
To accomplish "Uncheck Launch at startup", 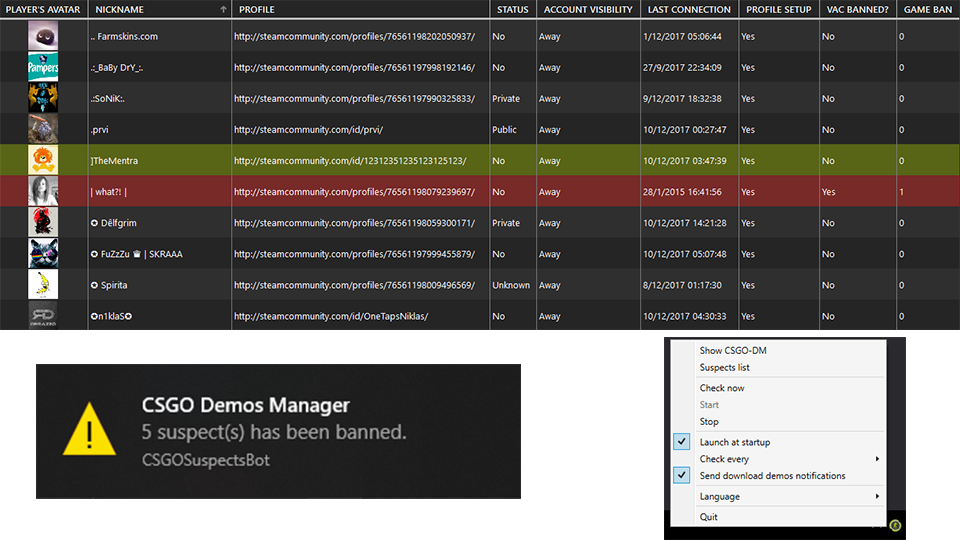I will click(735, 442).
